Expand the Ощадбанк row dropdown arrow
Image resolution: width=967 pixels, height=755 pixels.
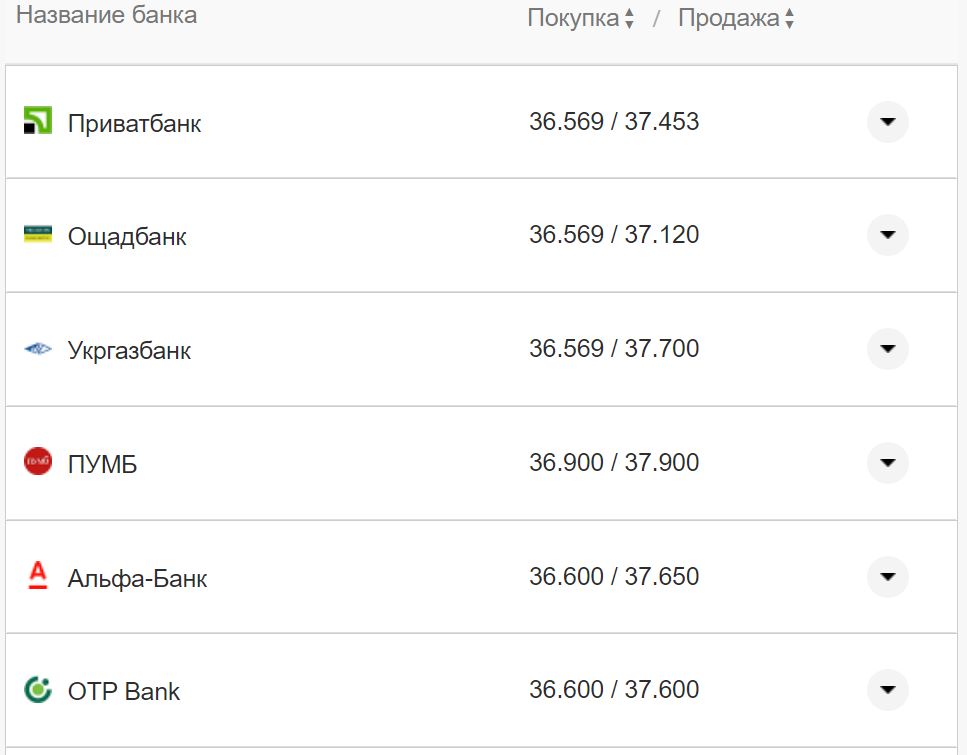887,235
